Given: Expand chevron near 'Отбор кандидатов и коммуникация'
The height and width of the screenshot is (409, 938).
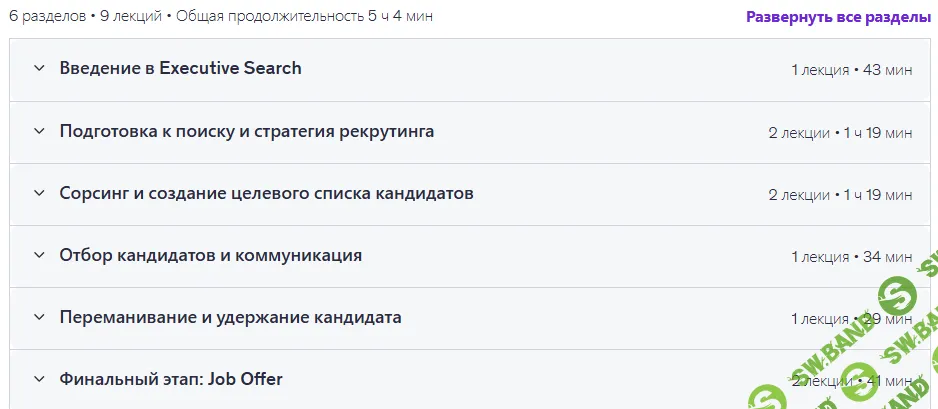Looking at the screenshot, I should (x=39, y=255).
